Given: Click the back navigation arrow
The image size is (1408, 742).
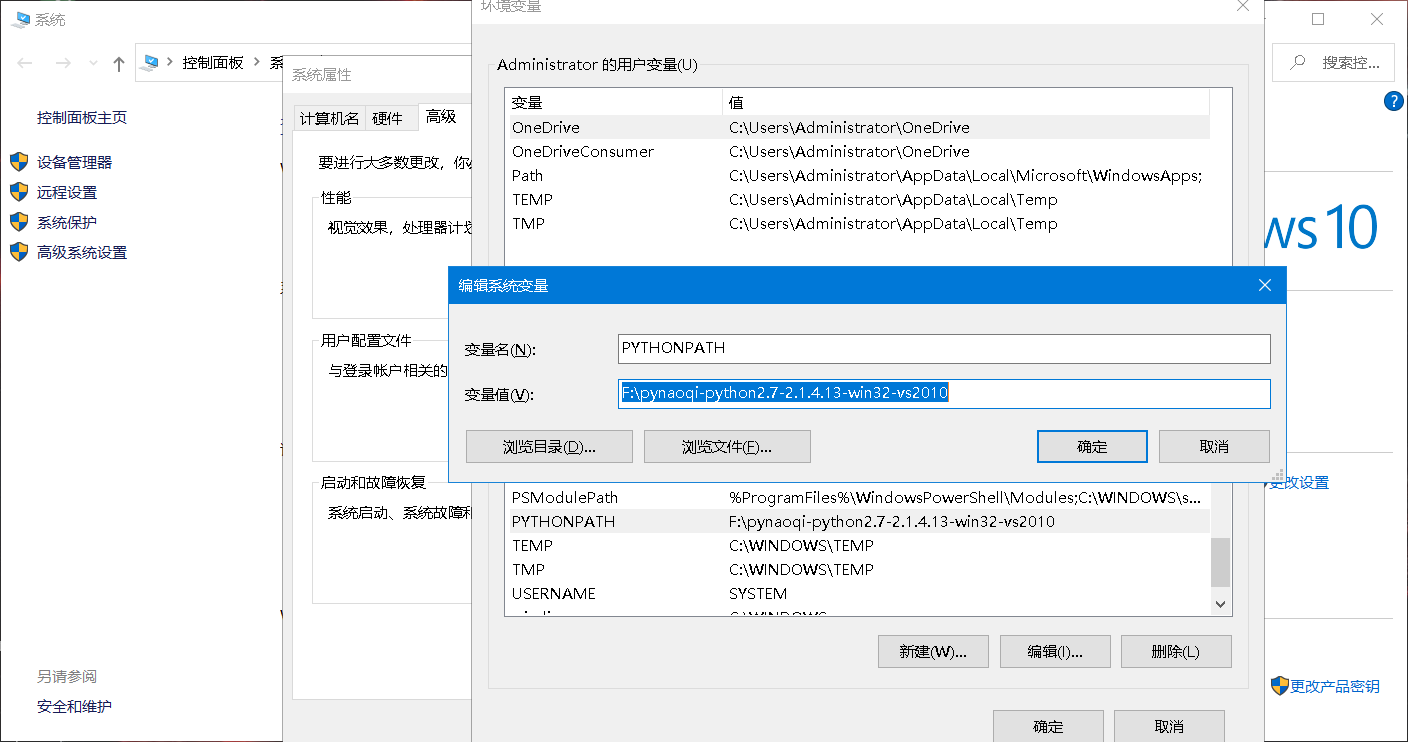Looking at the screenshot, I should [x=24, y=63].
